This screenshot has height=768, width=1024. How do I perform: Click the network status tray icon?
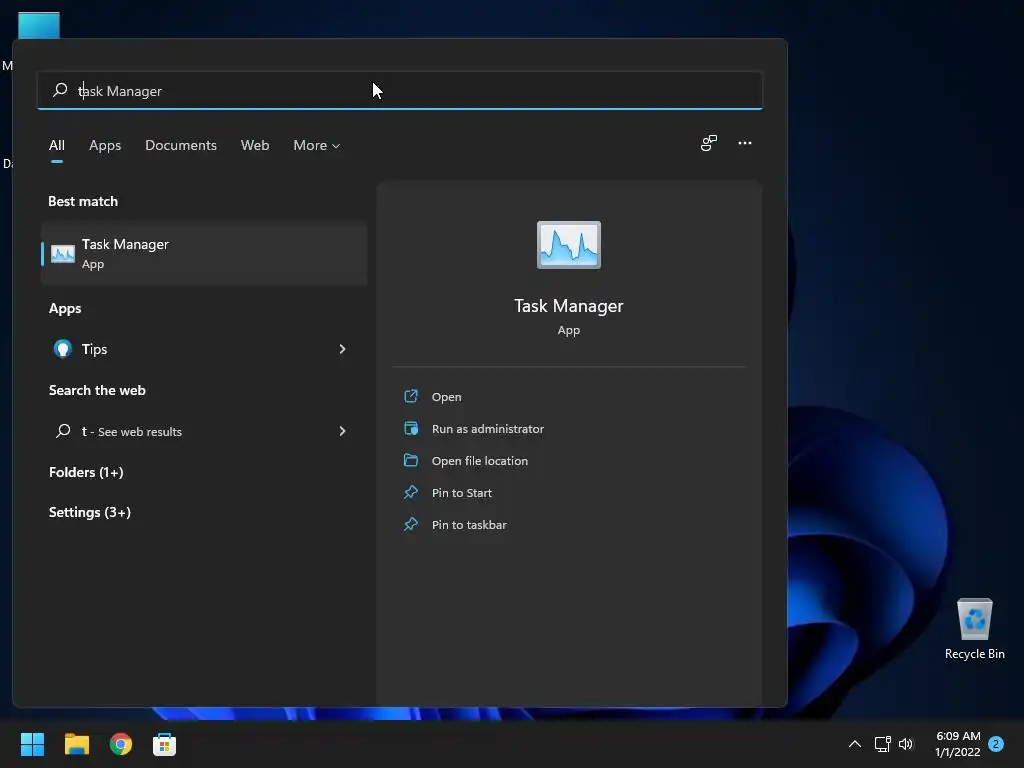click(882, 744)
